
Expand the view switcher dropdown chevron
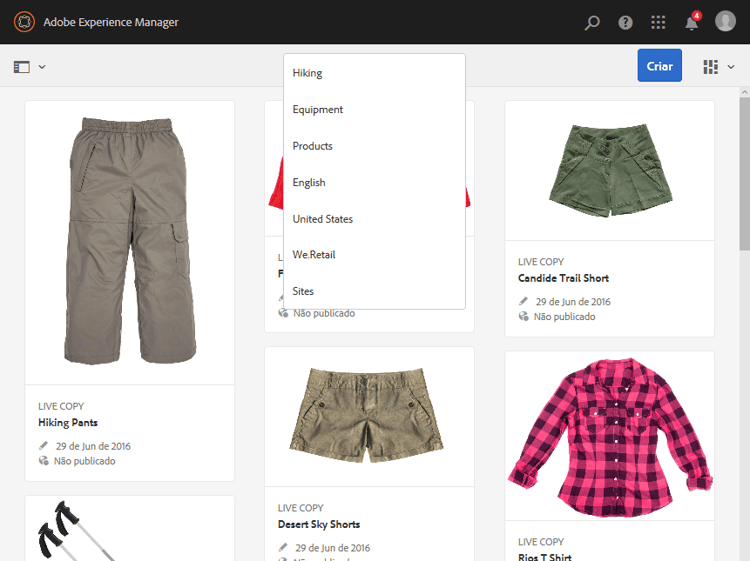point(731,67)
